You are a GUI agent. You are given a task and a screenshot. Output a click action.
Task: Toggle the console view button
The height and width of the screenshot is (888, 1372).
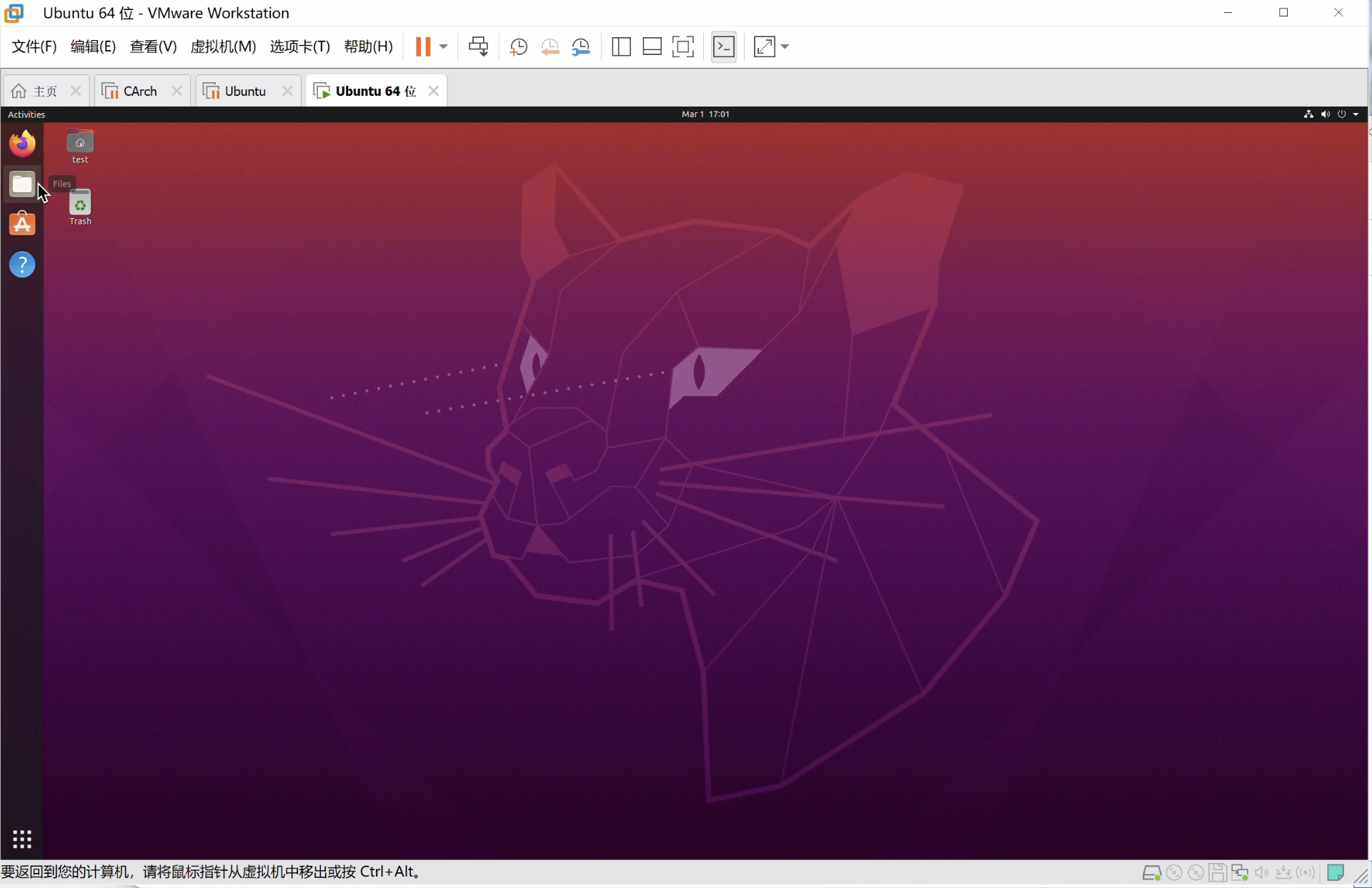pos(724,47)
